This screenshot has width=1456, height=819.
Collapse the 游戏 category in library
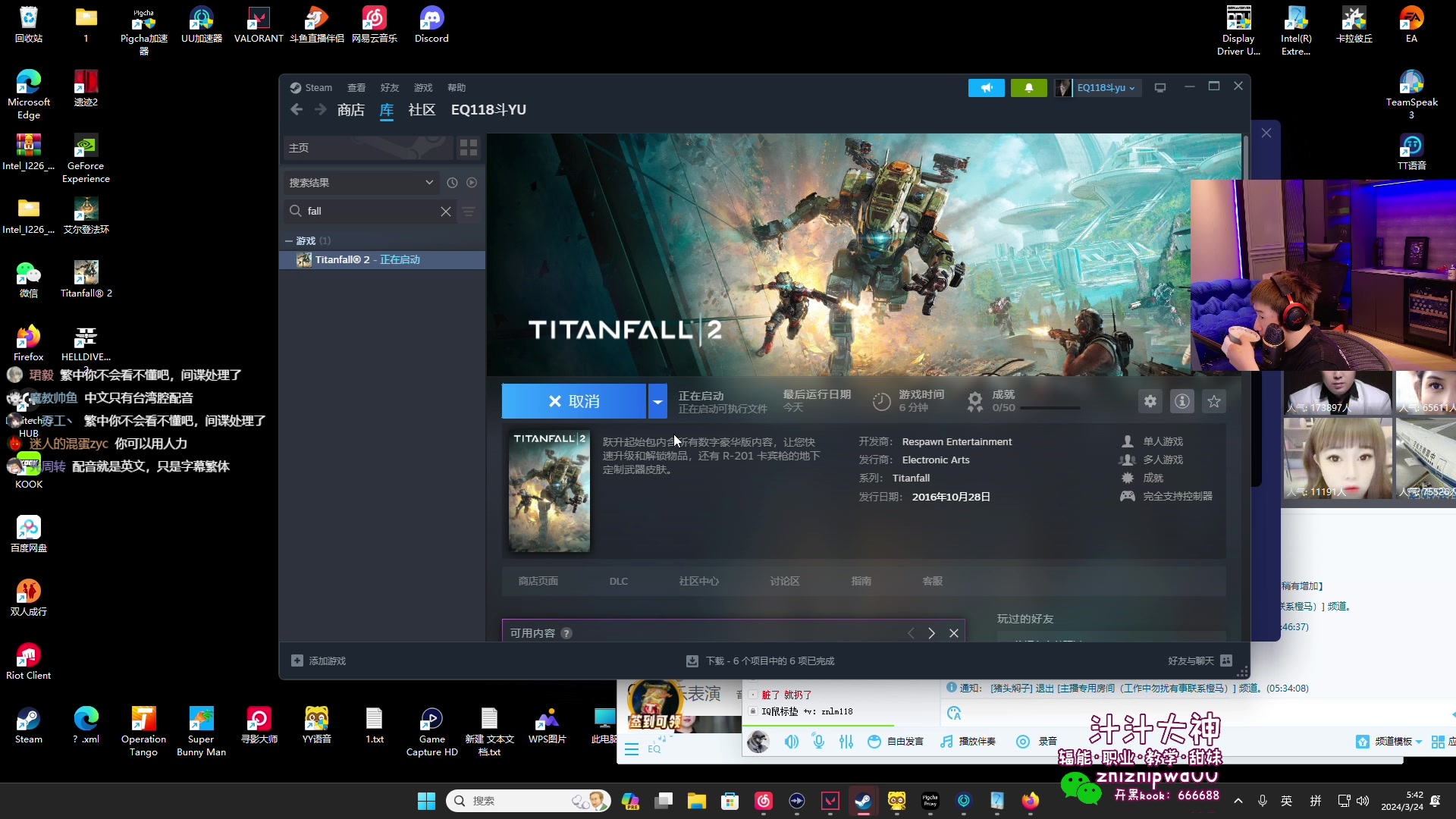pos(289,241)
